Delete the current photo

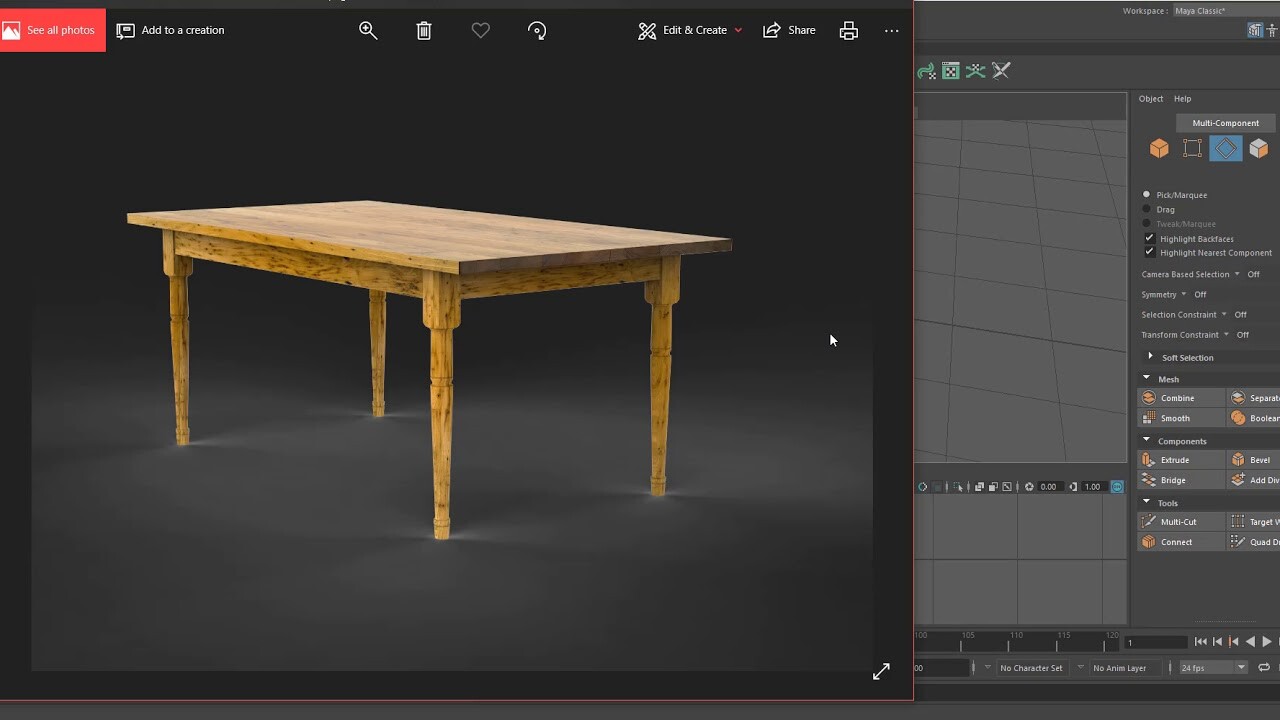[x=423, y=30]
